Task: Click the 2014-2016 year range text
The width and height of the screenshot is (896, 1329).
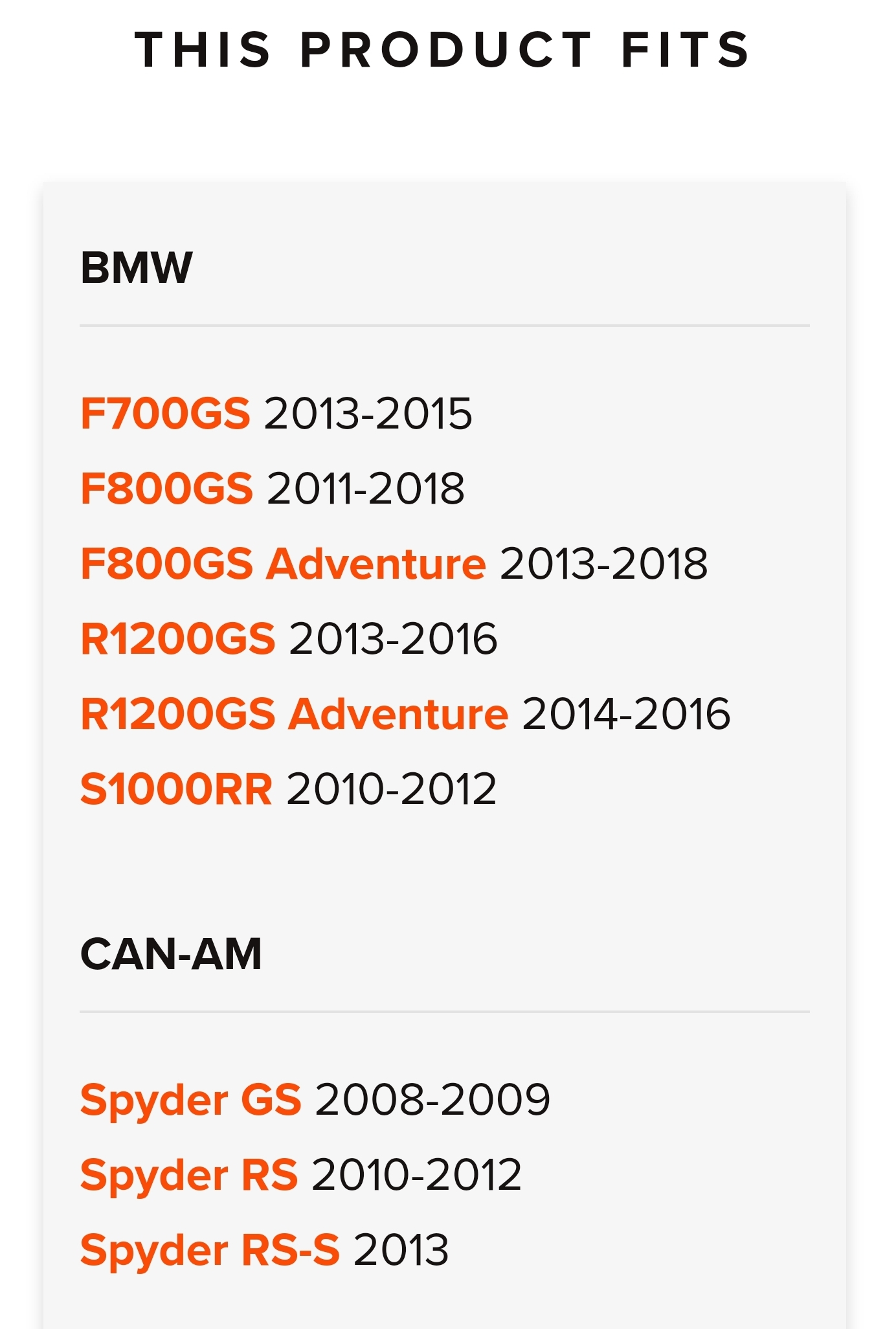Action: [627, 713]
